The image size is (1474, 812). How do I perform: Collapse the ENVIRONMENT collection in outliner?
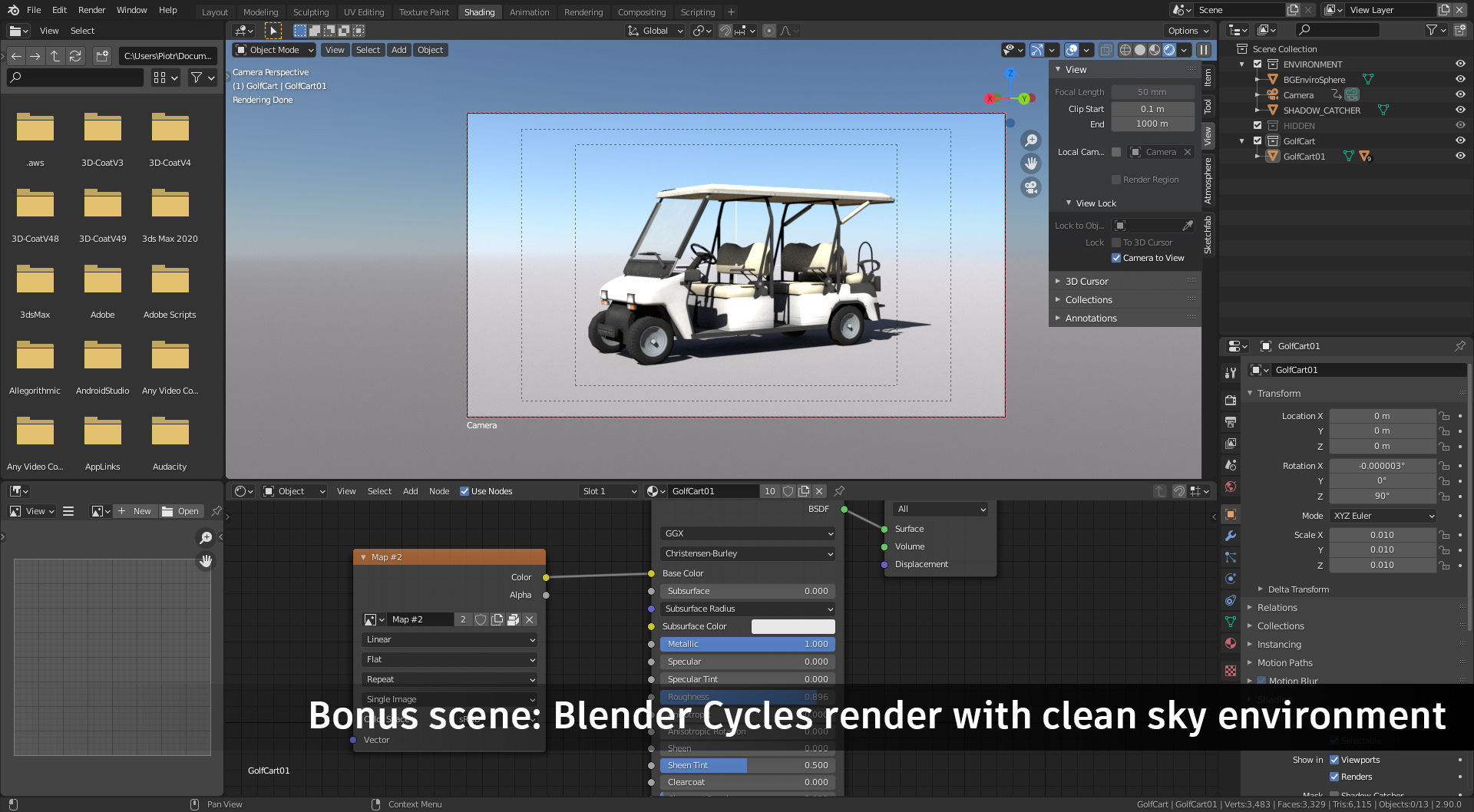(x=1242, y=64)
